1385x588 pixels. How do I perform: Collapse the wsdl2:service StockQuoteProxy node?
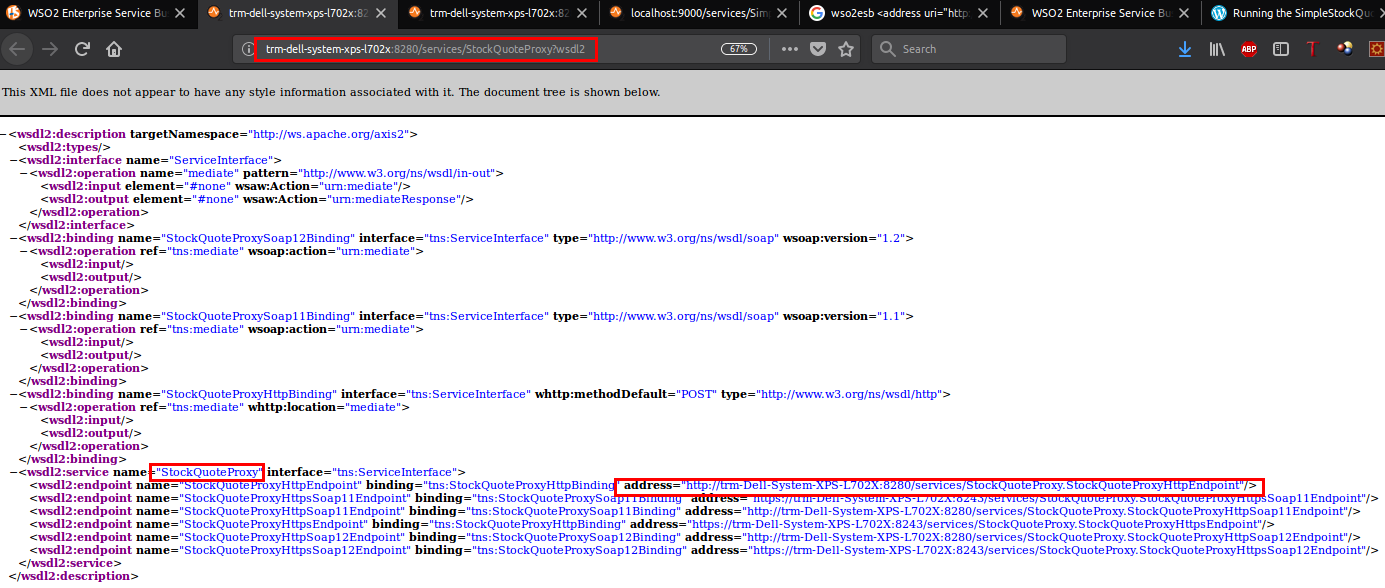(14, 472)
